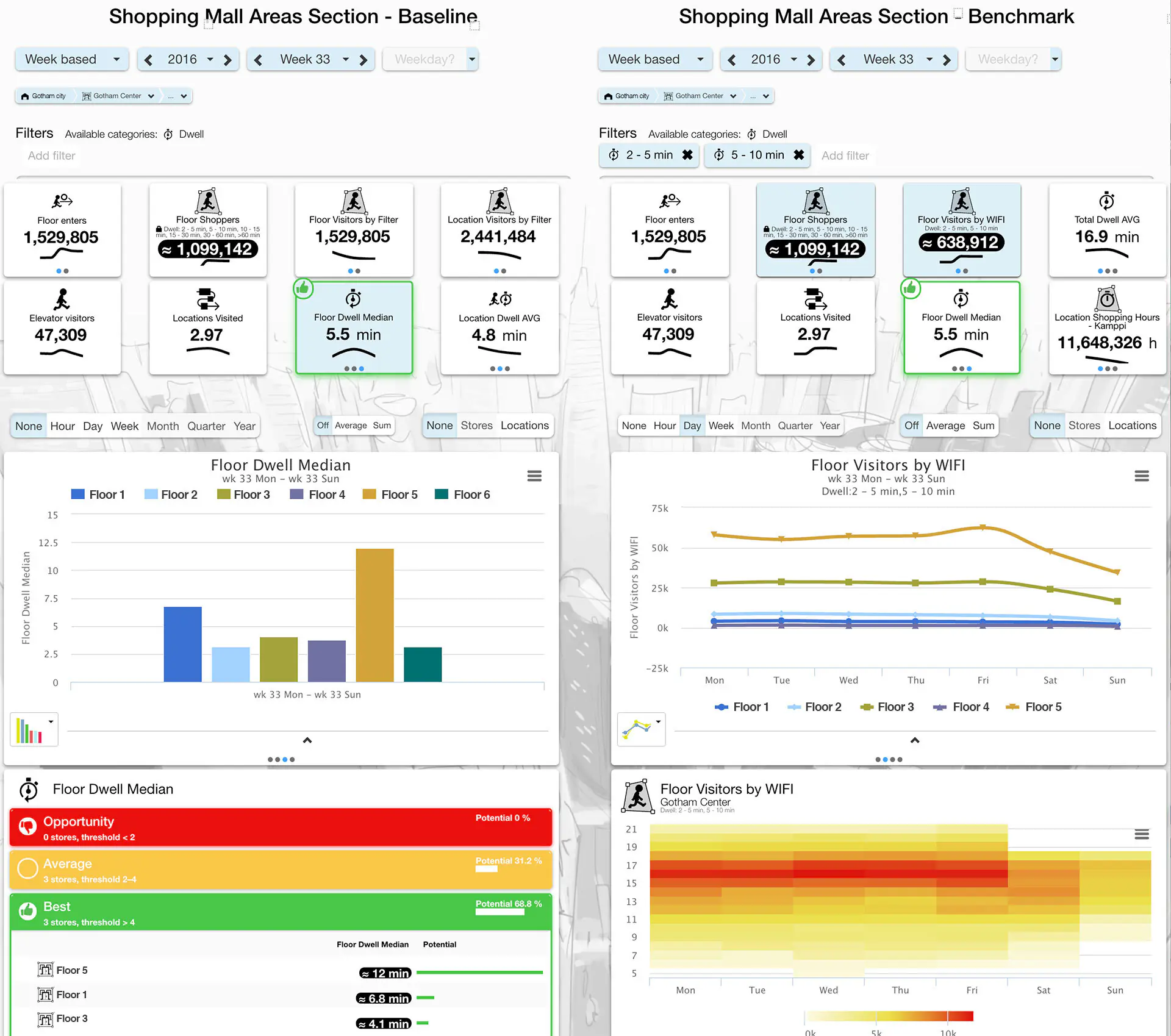This screenshot has height=1036, width=1171.
Task: Click the Locations Visited icon in Benchmark panel
Action: [815, 299]
